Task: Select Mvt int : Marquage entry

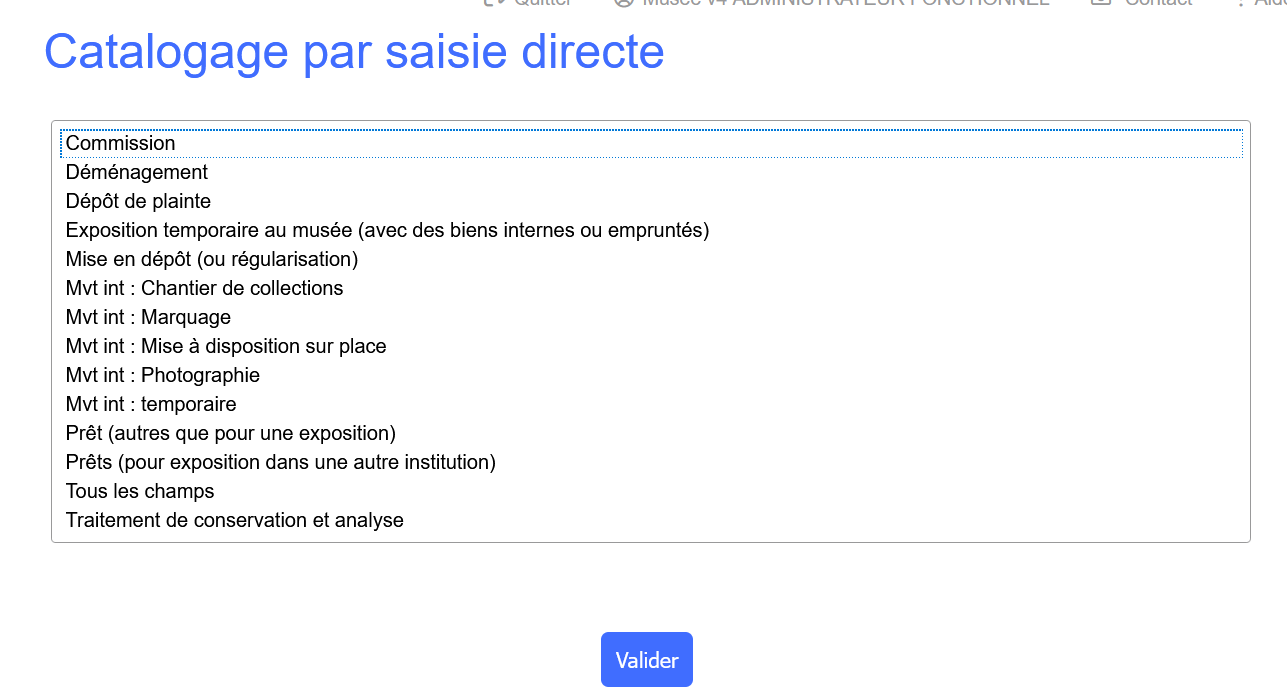Action: coord(148,317)
